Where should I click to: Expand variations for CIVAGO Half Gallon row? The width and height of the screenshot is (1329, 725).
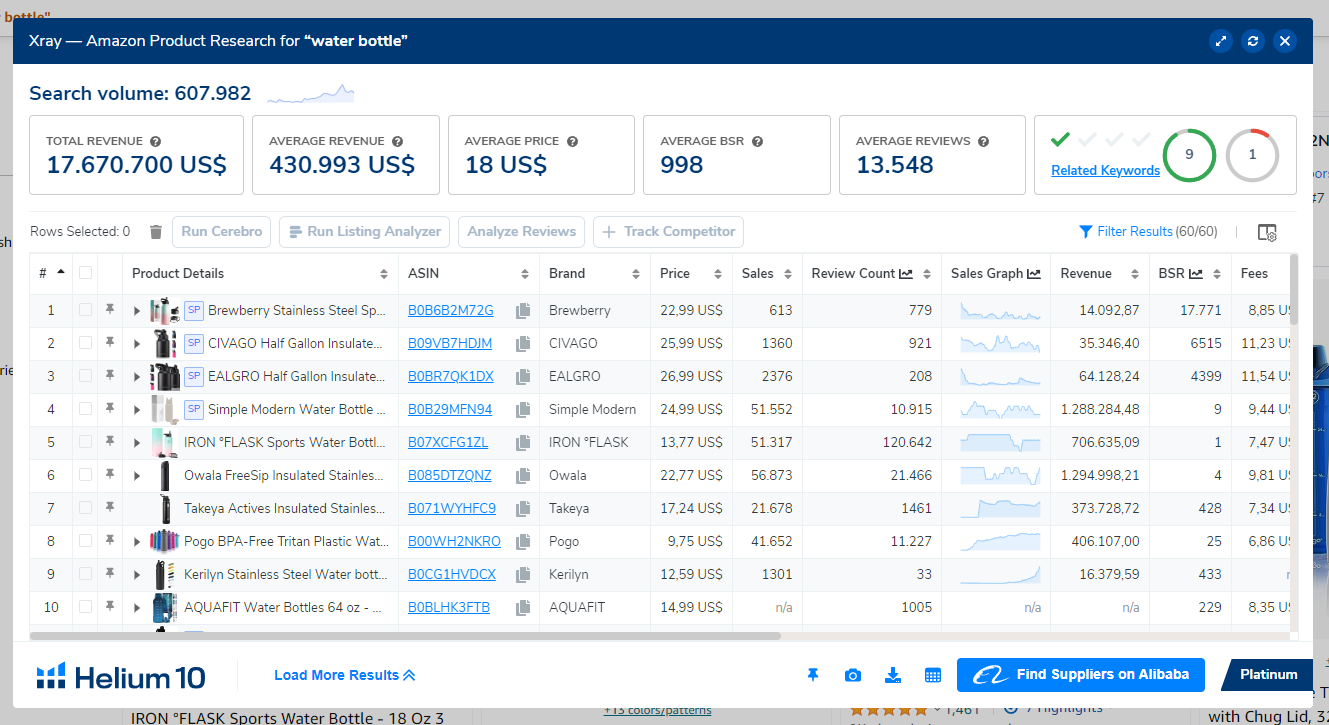point(137,344)
